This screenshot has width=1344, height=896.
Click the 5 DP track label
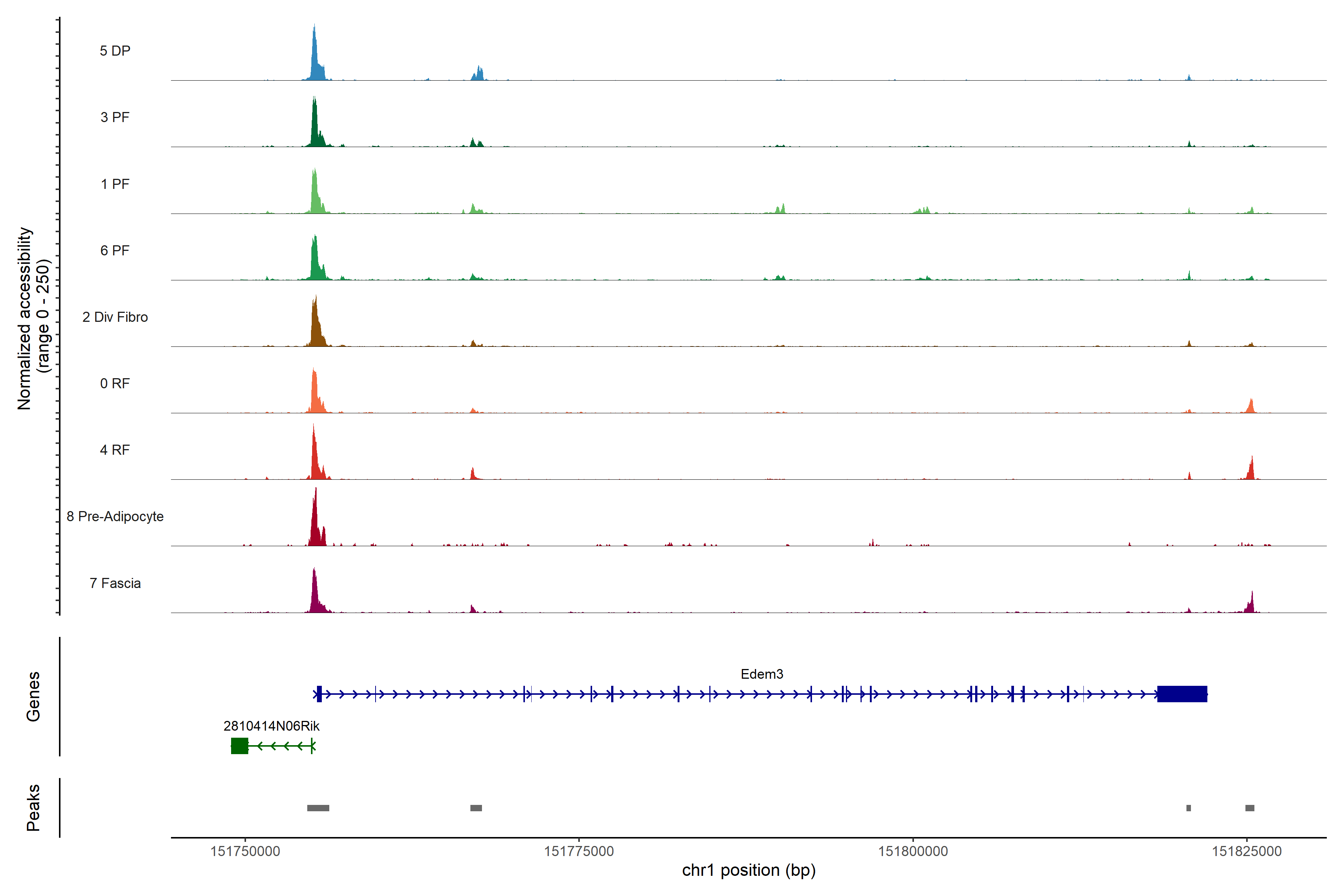tap(115, 51)
